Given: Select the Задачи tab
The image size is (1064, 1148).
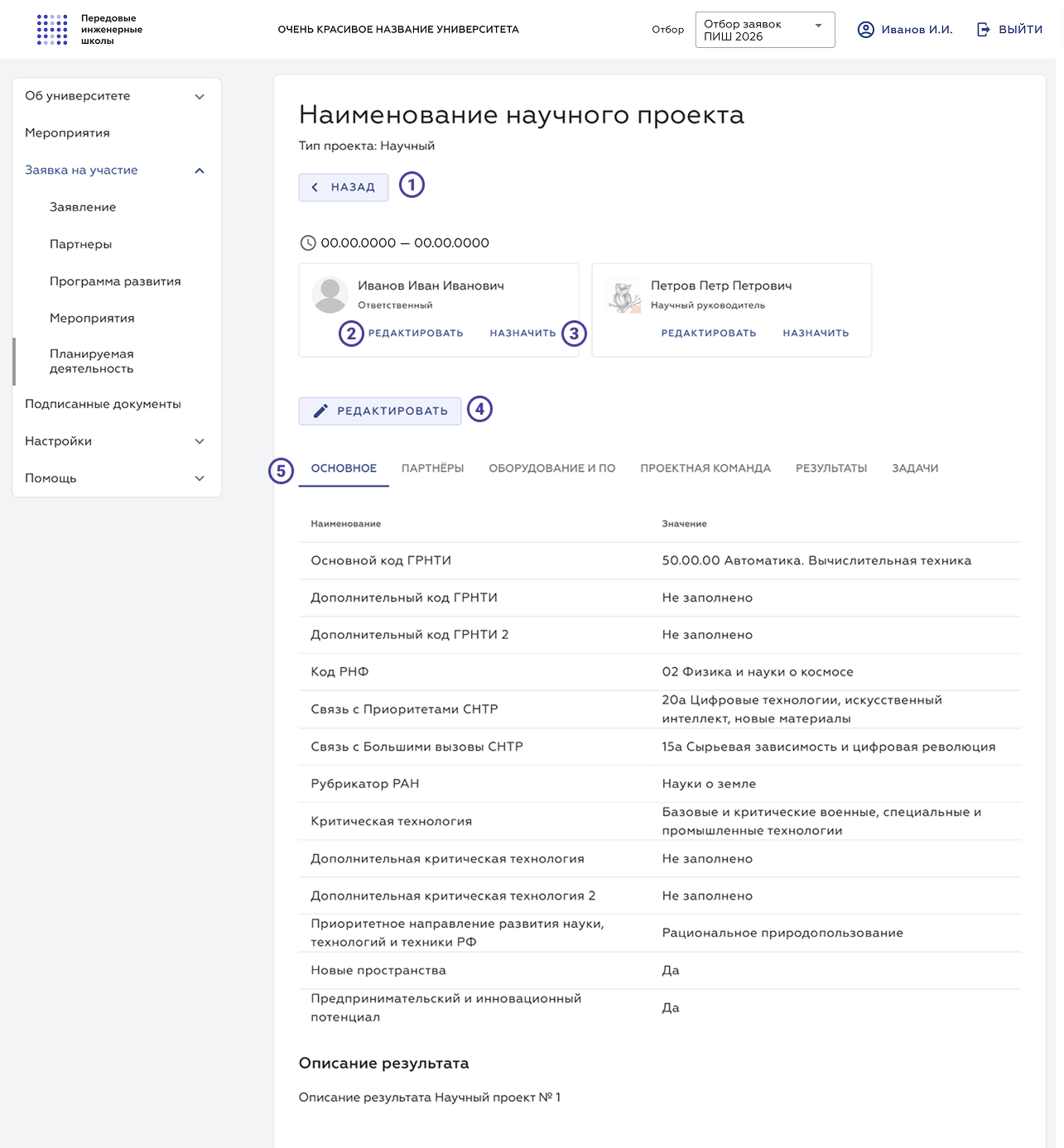Looking at the screenshot, I should tap(915, 468).
